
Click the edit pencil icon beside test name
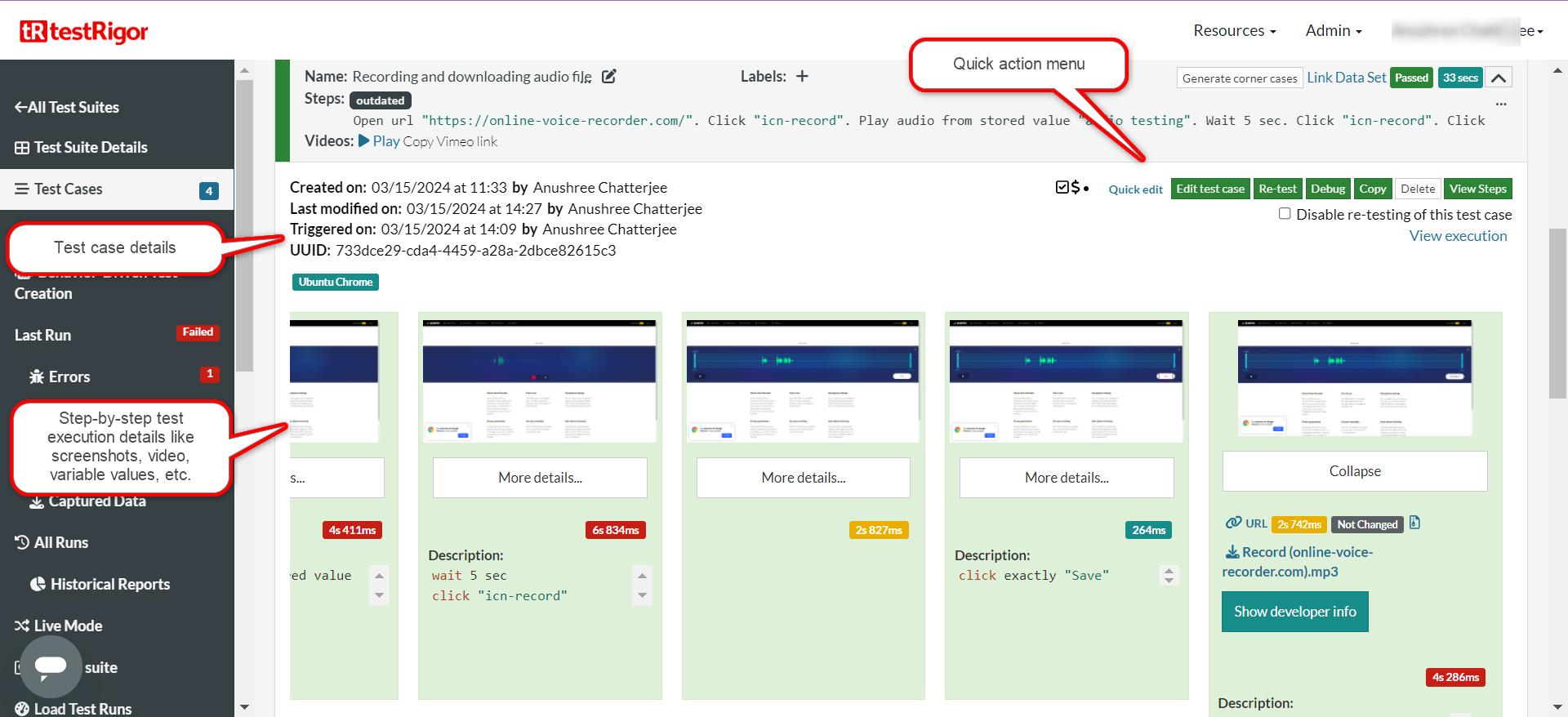tap(609, 76)
